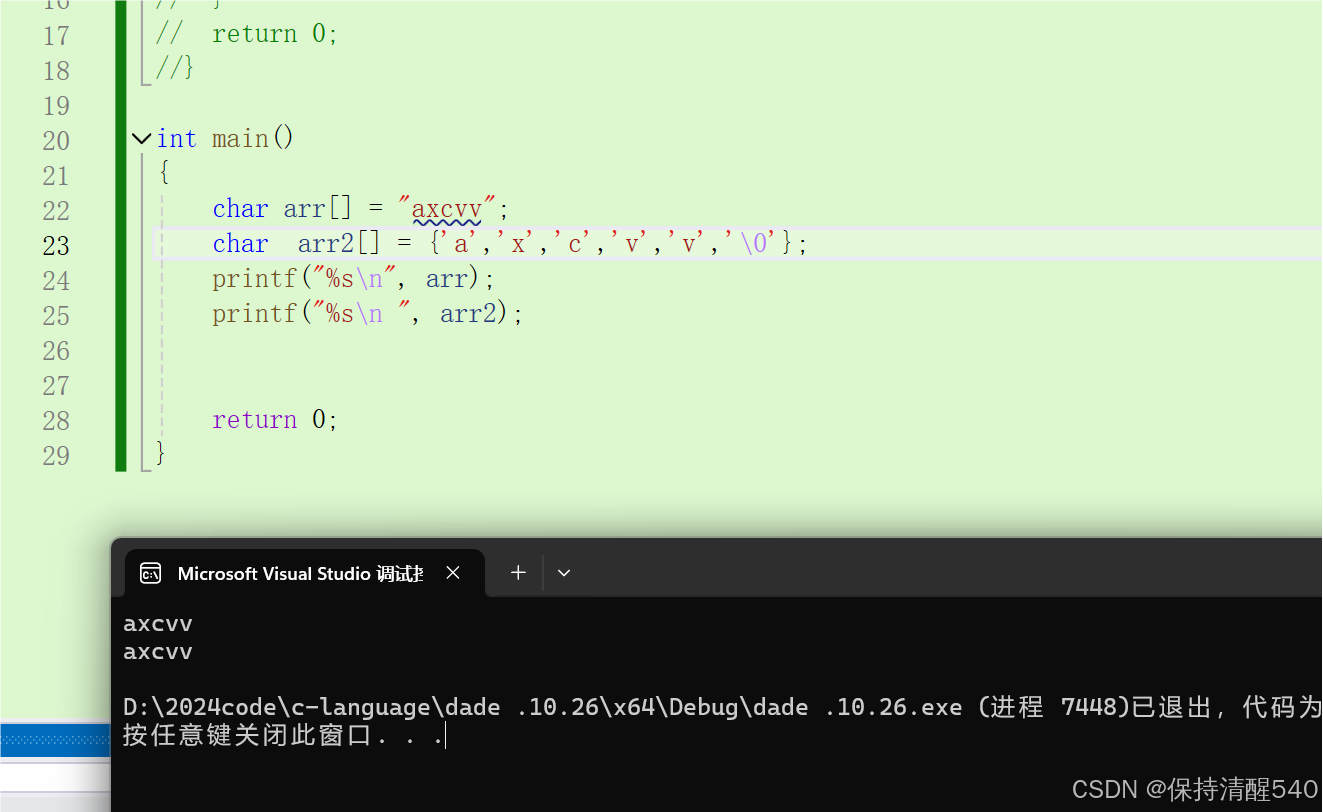This screenshot has height=812, width=1323.
Task: Click the closing brace on line 29
Action: pyautogui.click(x=160, y=454)
